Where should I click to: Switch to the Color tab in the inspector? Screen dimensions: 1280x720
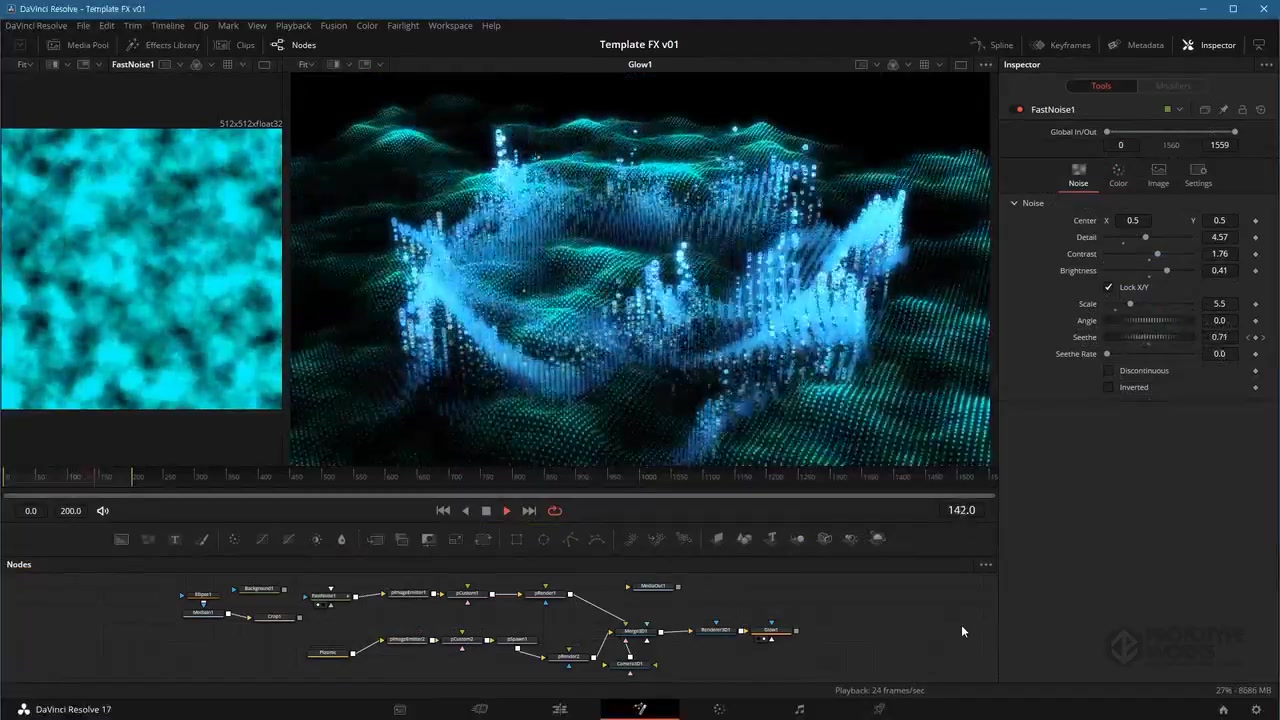(1118, 175)
